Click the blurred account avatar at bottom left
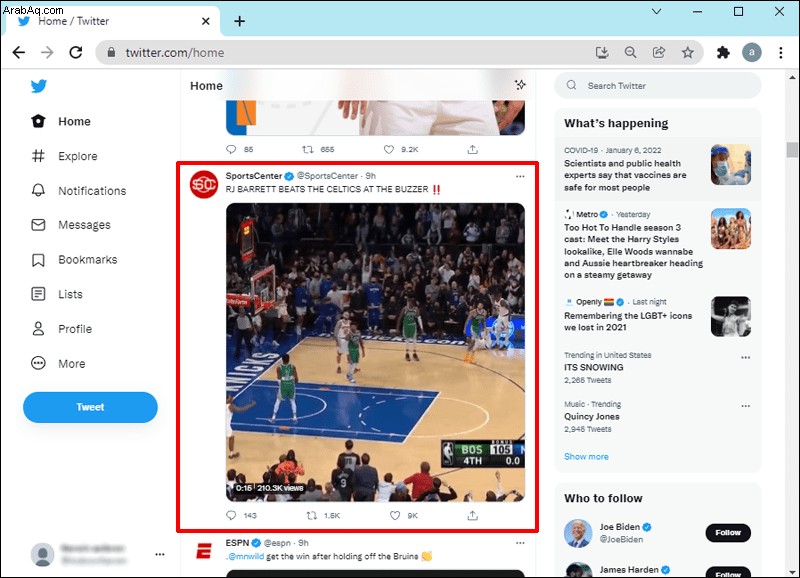The height and width of the screenshot is (578, 800). tap(42, 555)
